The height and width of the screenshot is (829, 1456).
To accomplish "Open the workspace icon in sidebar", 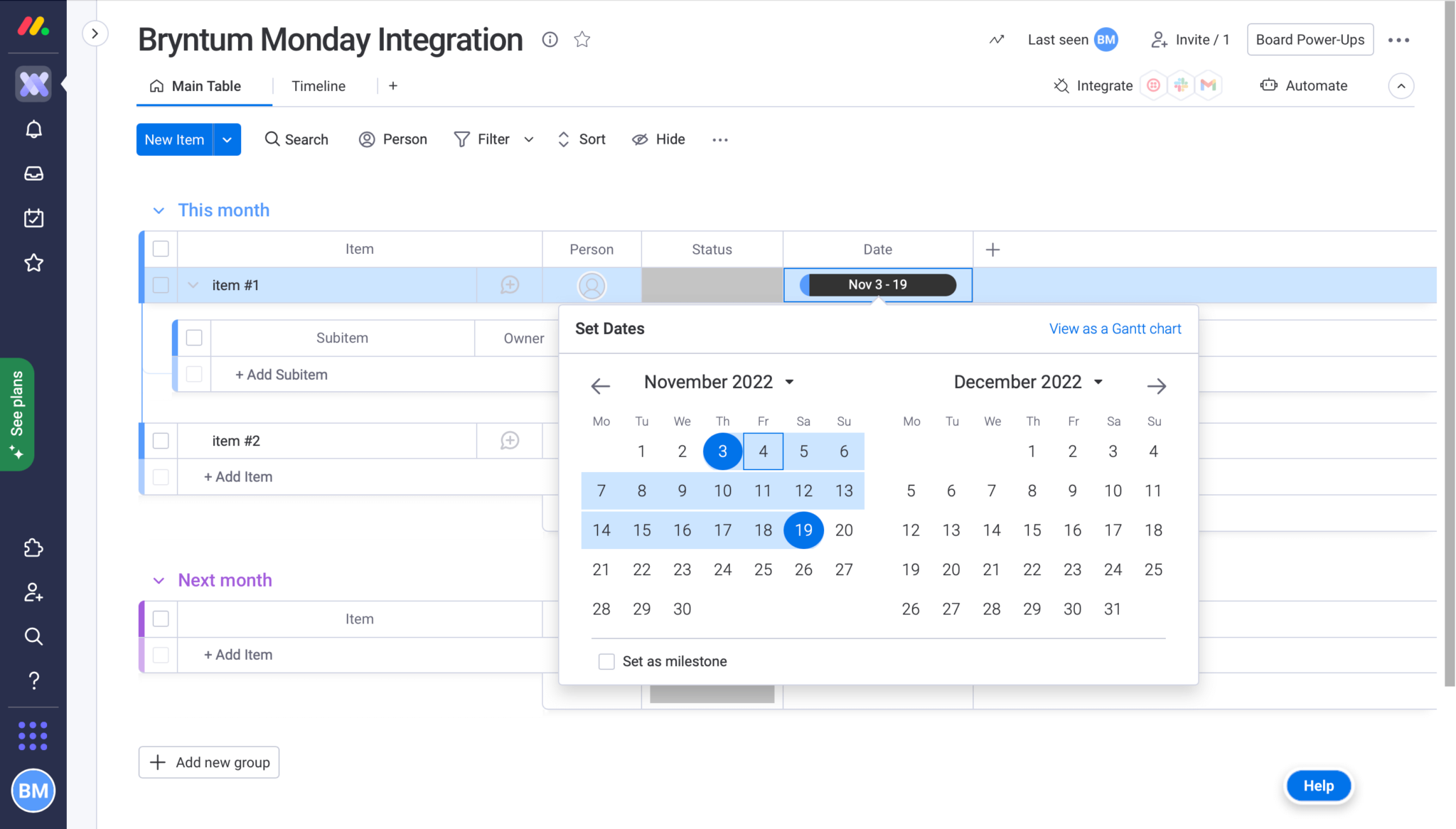I will (33, 84).
